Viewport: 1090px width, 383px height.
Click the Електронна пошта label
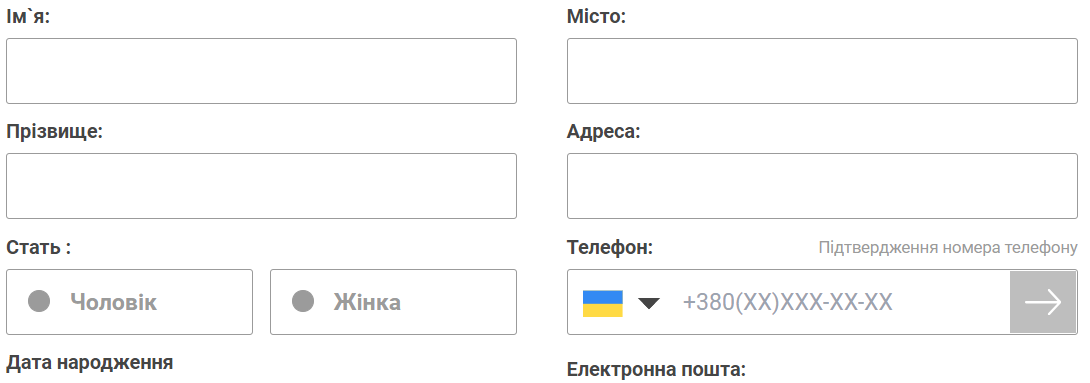point(656,369)
